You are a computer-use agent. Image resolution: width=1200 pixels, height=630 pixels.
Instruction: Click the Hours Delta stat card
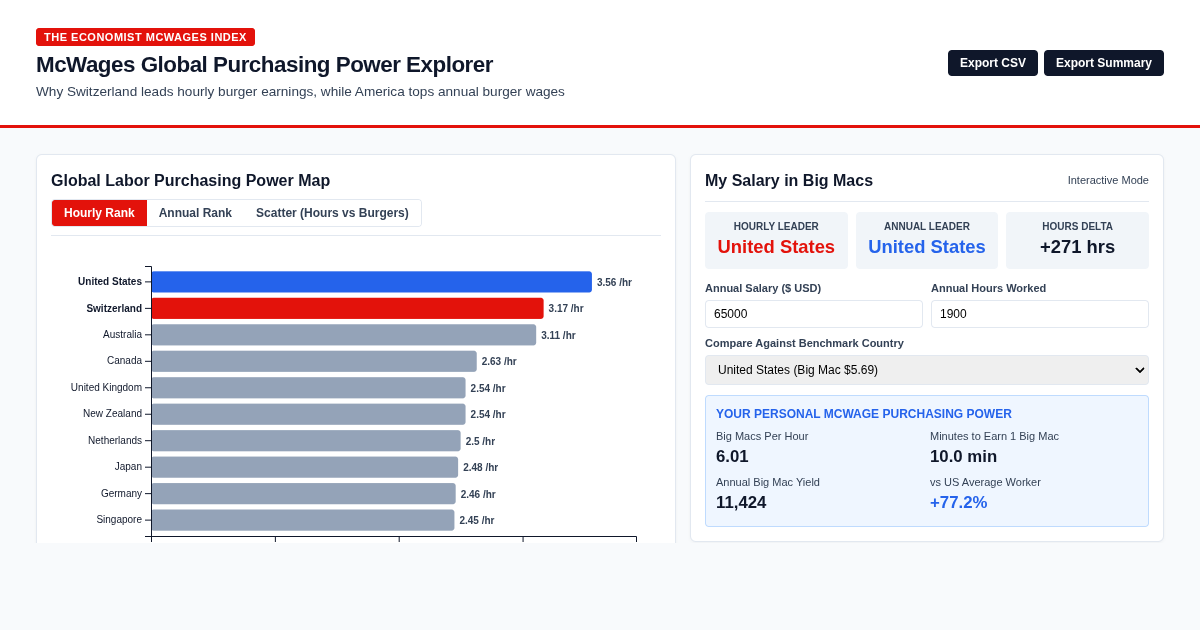1077,240
